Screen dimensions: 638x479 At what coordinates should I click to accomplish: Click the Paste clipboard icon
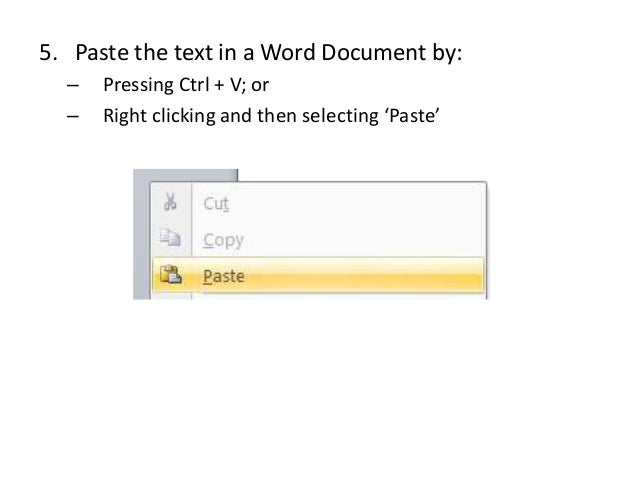tap(170, 274)
